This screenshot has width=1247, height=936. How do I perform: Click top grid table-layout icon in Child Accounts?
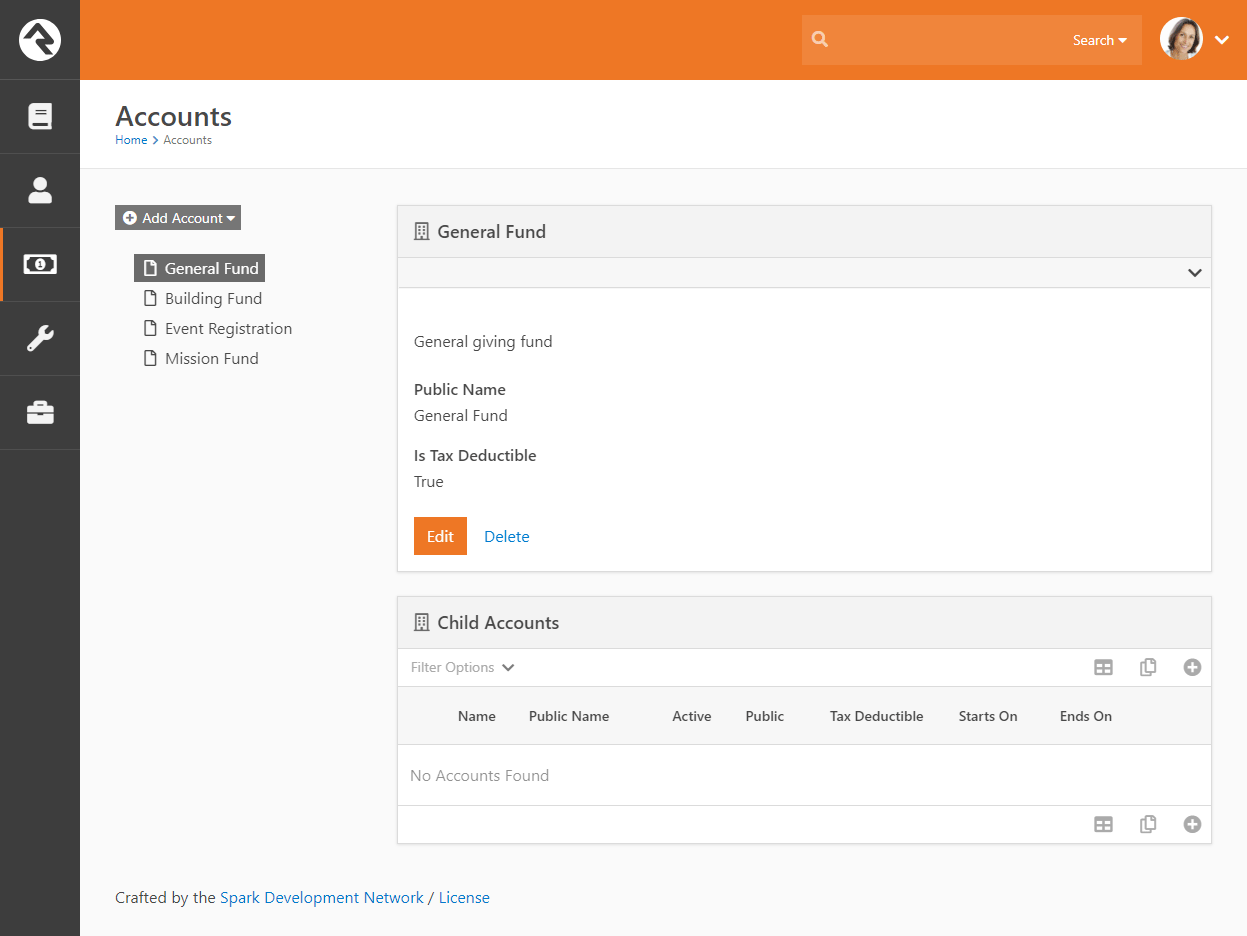1103,667
